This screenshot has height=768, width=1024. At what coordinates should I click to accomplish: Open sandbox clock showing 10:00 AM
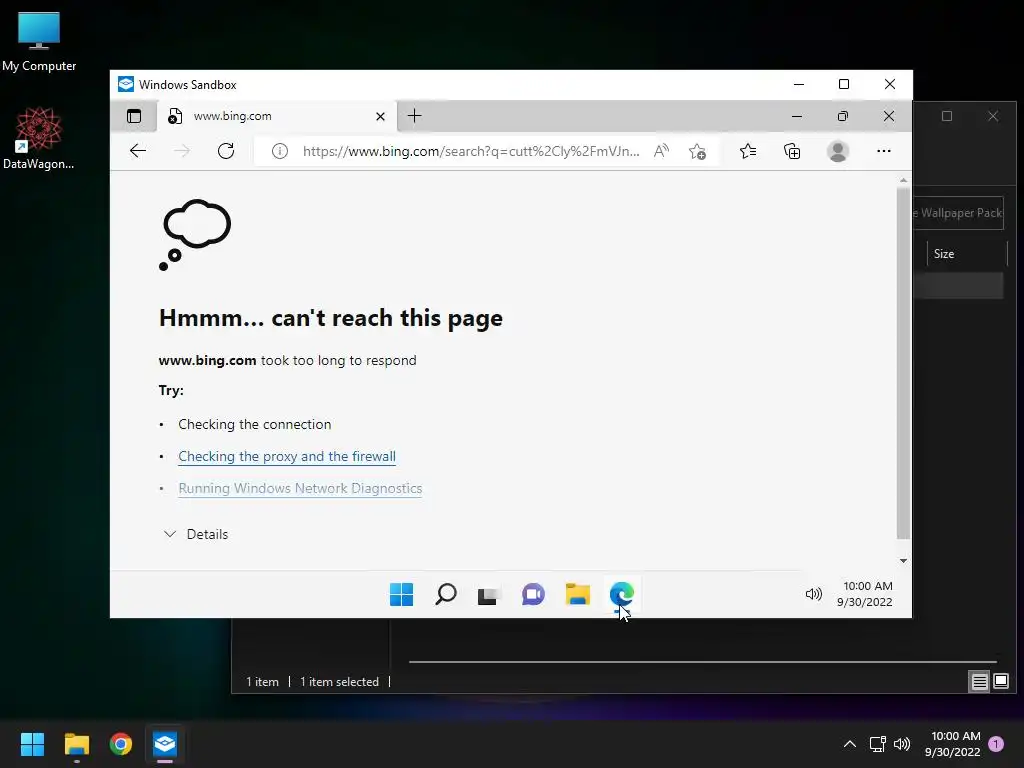pyautogui.click(x=866, y=594)
